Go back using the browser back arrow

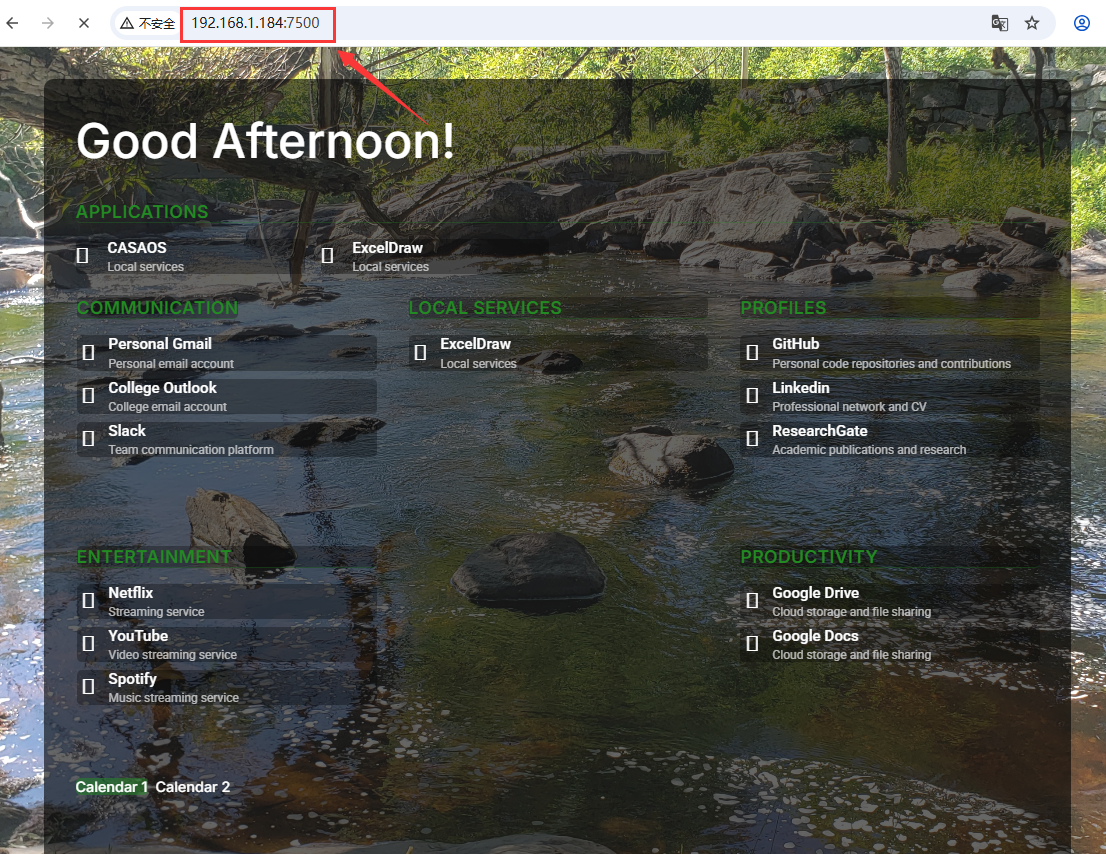(x=13, y=23)
